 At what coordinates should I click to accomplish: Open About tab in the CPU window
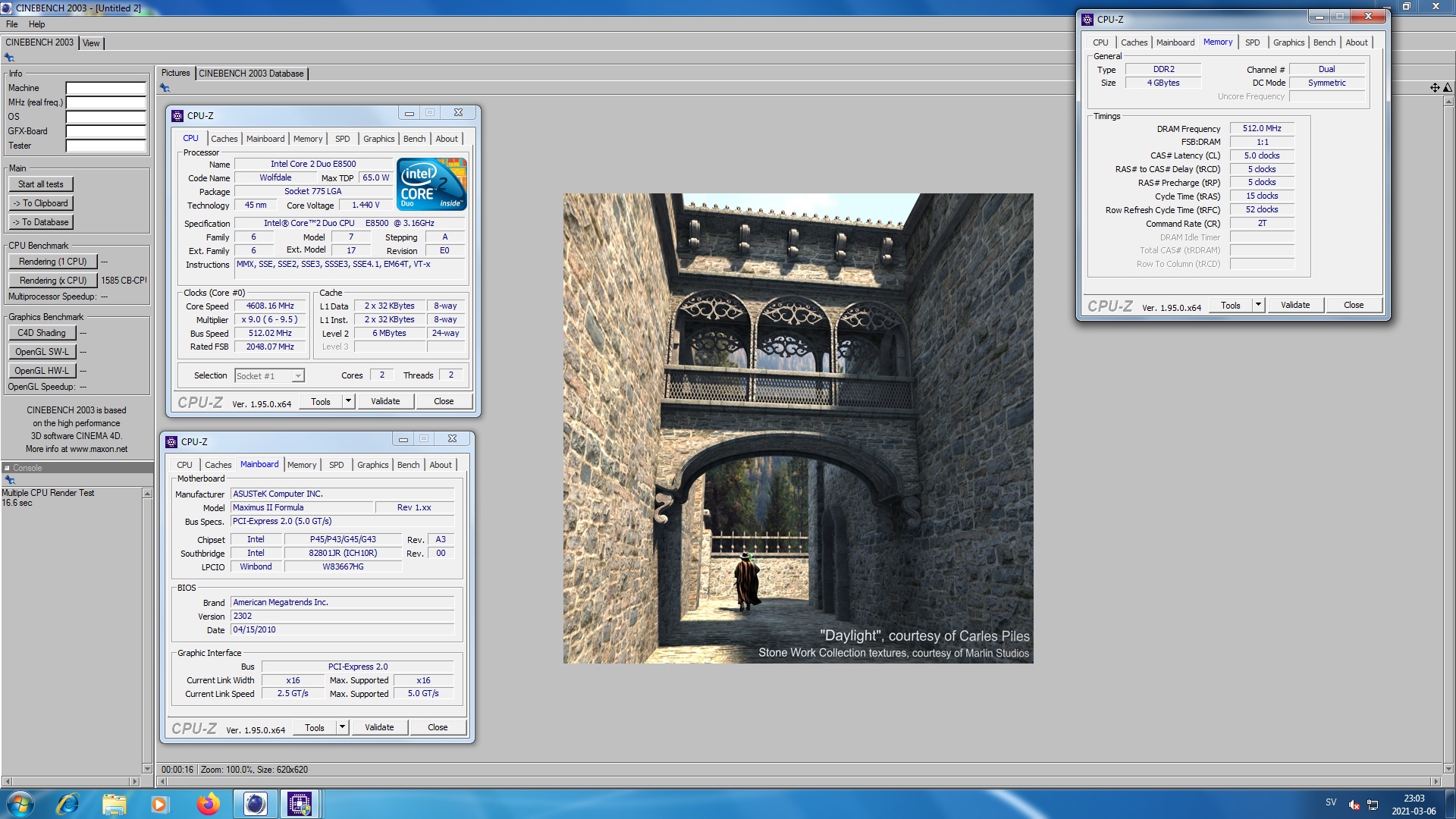[447, 139]
